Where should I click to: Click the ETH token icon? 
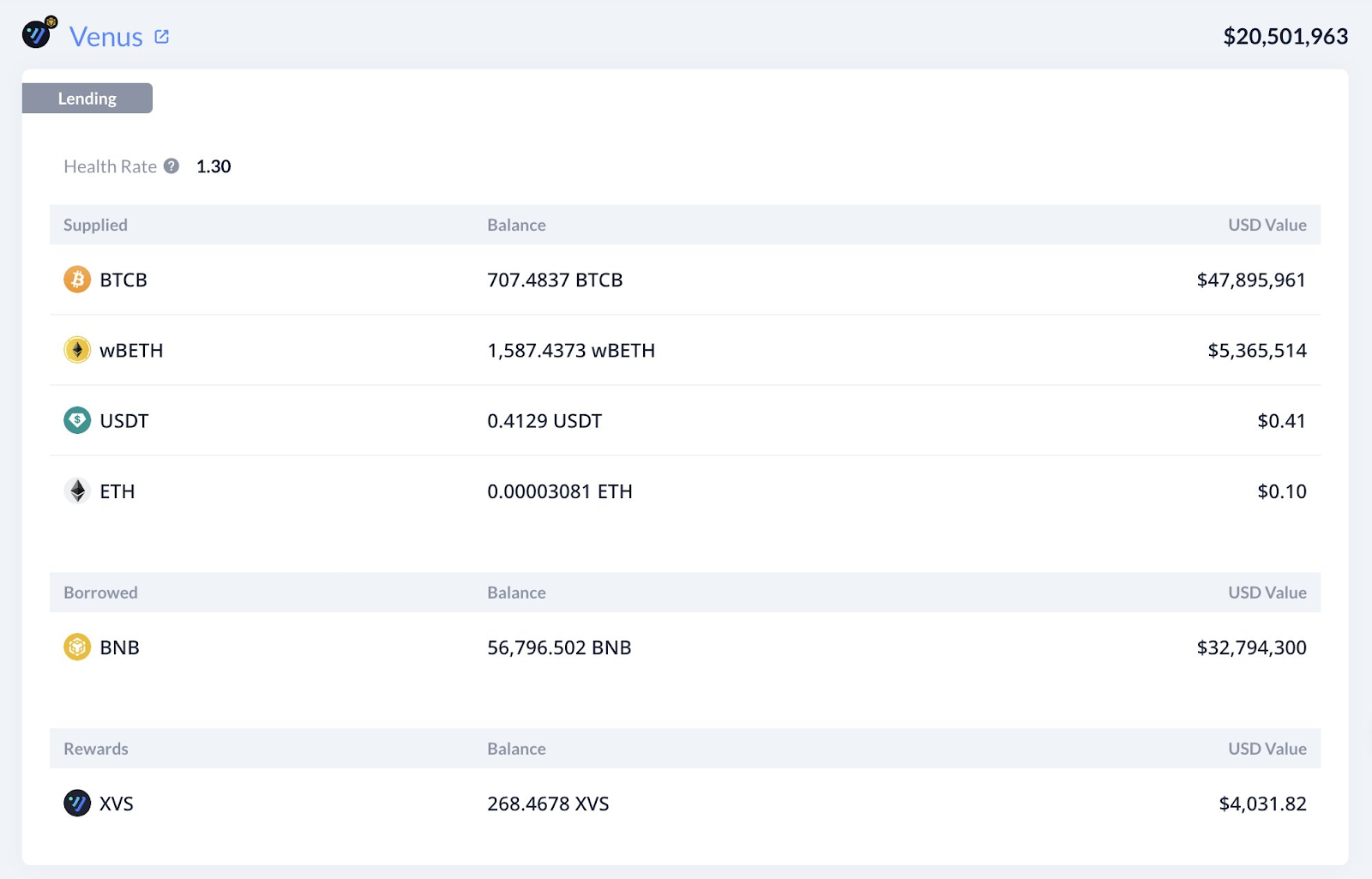click(x=76, y=491)
